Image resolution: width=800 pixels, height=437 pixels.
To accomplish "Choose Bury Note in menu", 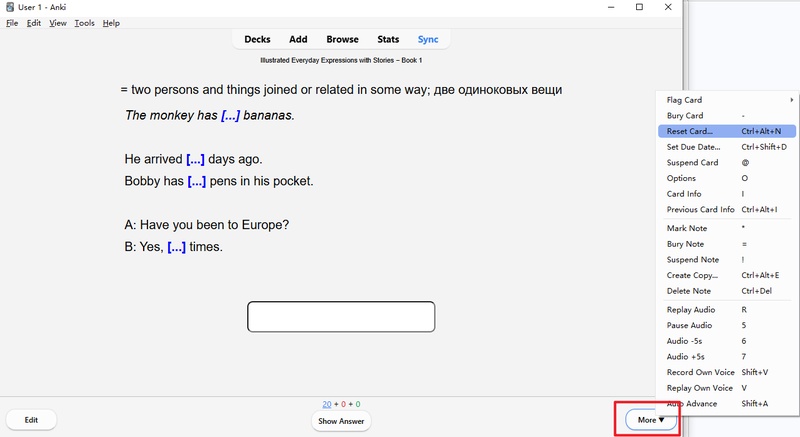I will pyautogui.click(x=727, y=244).
